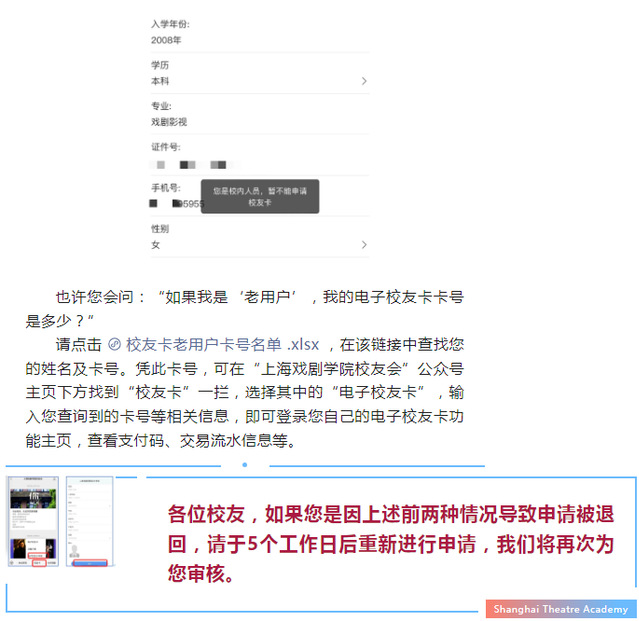Click the 也许您会问 paragraph text
The image size is (639, 621).
coord(250,297)
